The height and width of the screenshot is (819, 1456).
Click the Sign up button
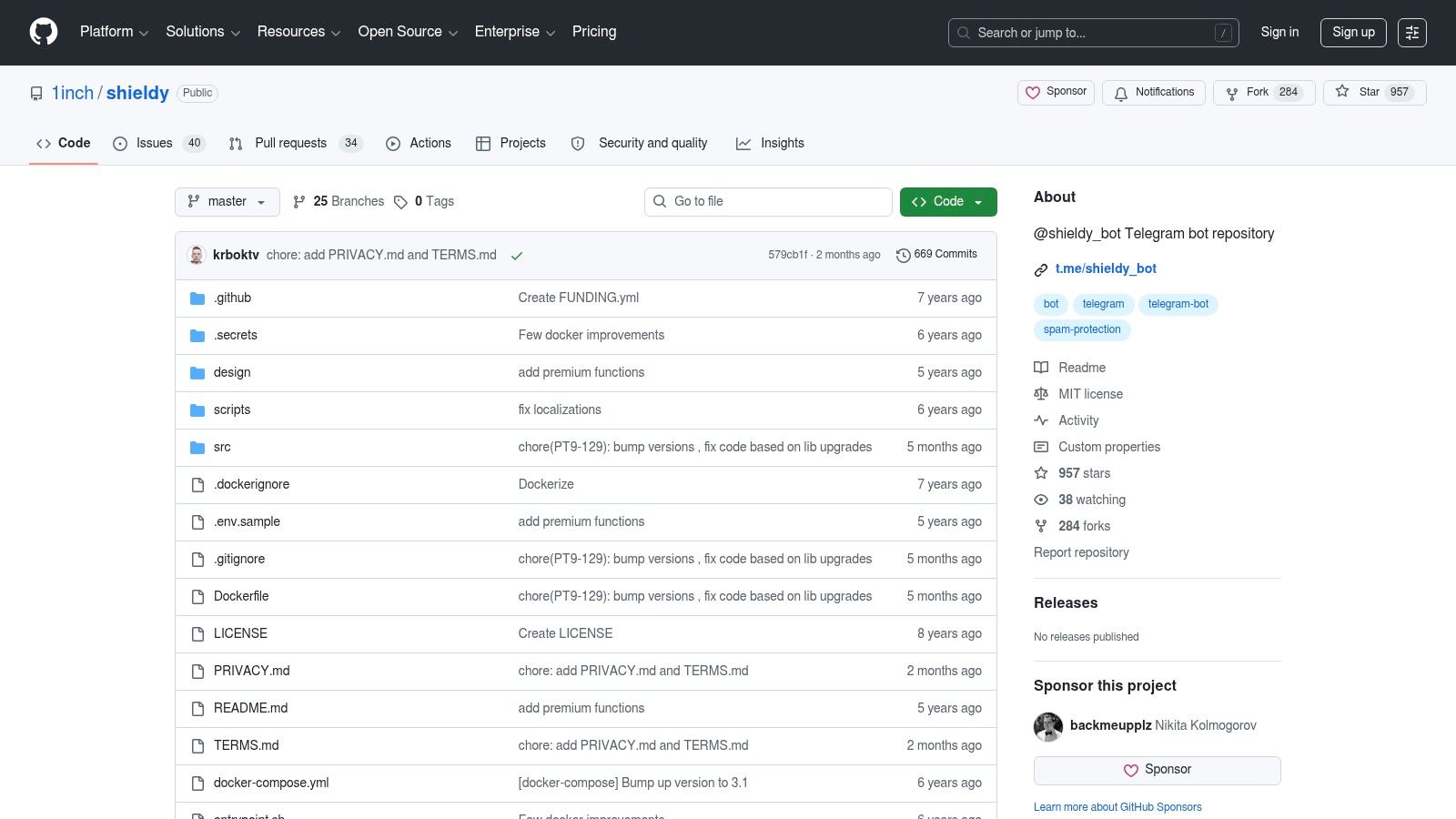point(1353,33)
